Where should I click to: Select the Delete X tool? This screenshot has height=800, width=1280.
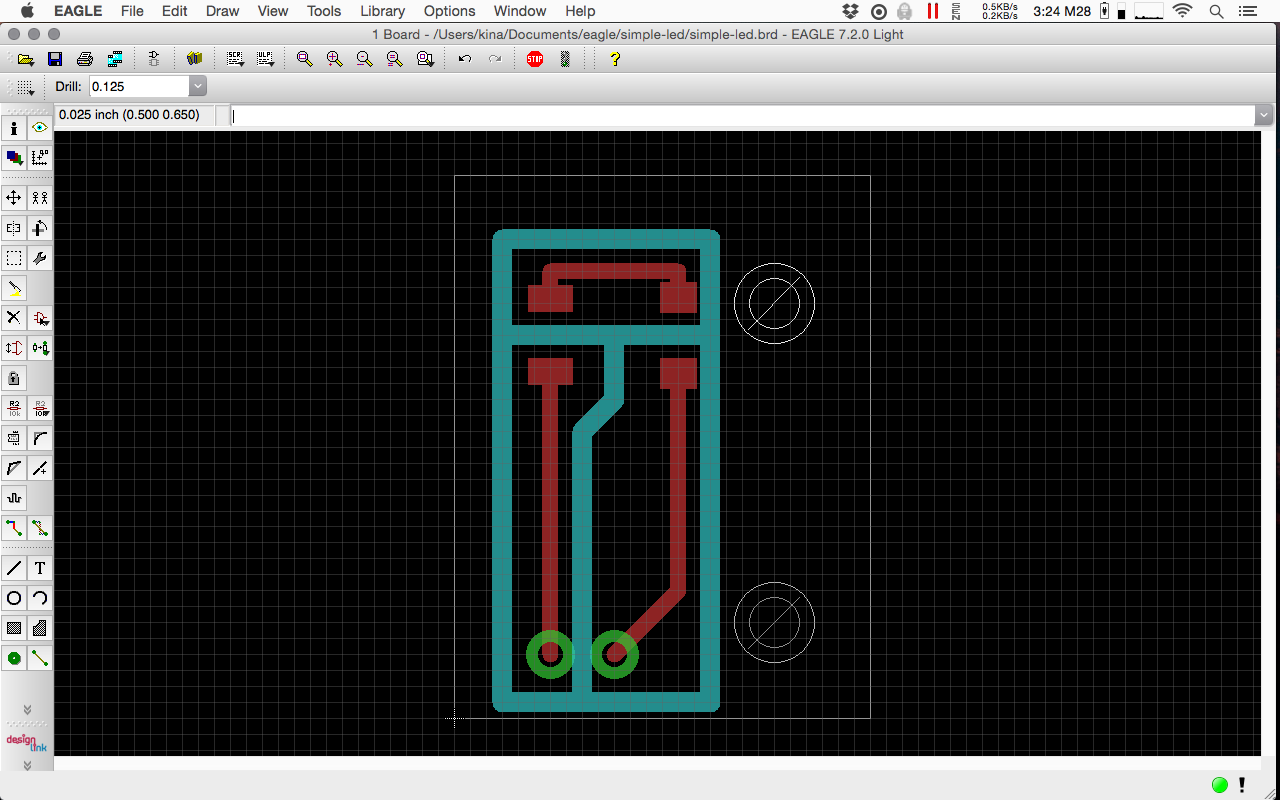[x=14, y=318]
